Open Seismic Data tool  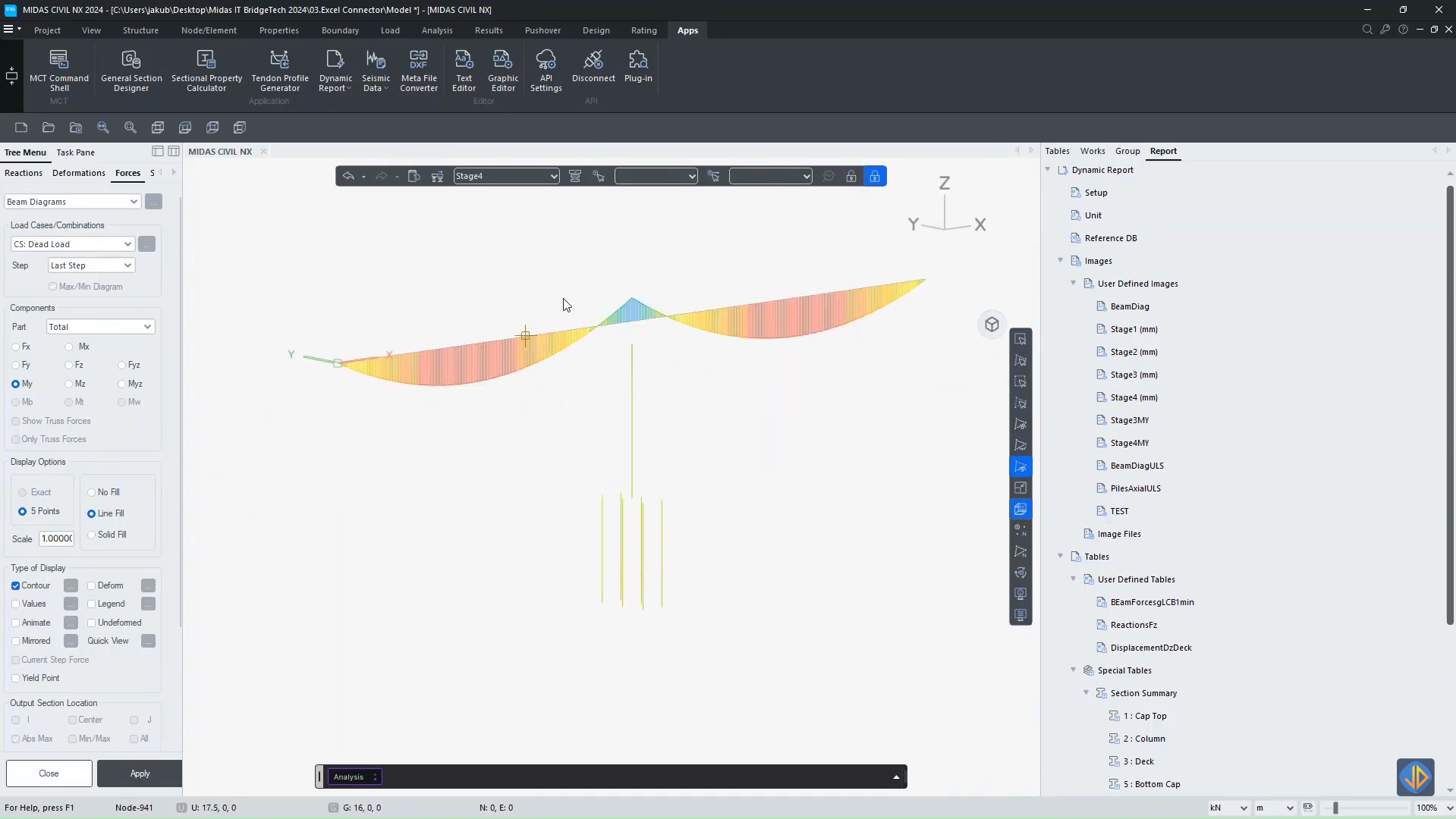point(376,70)
